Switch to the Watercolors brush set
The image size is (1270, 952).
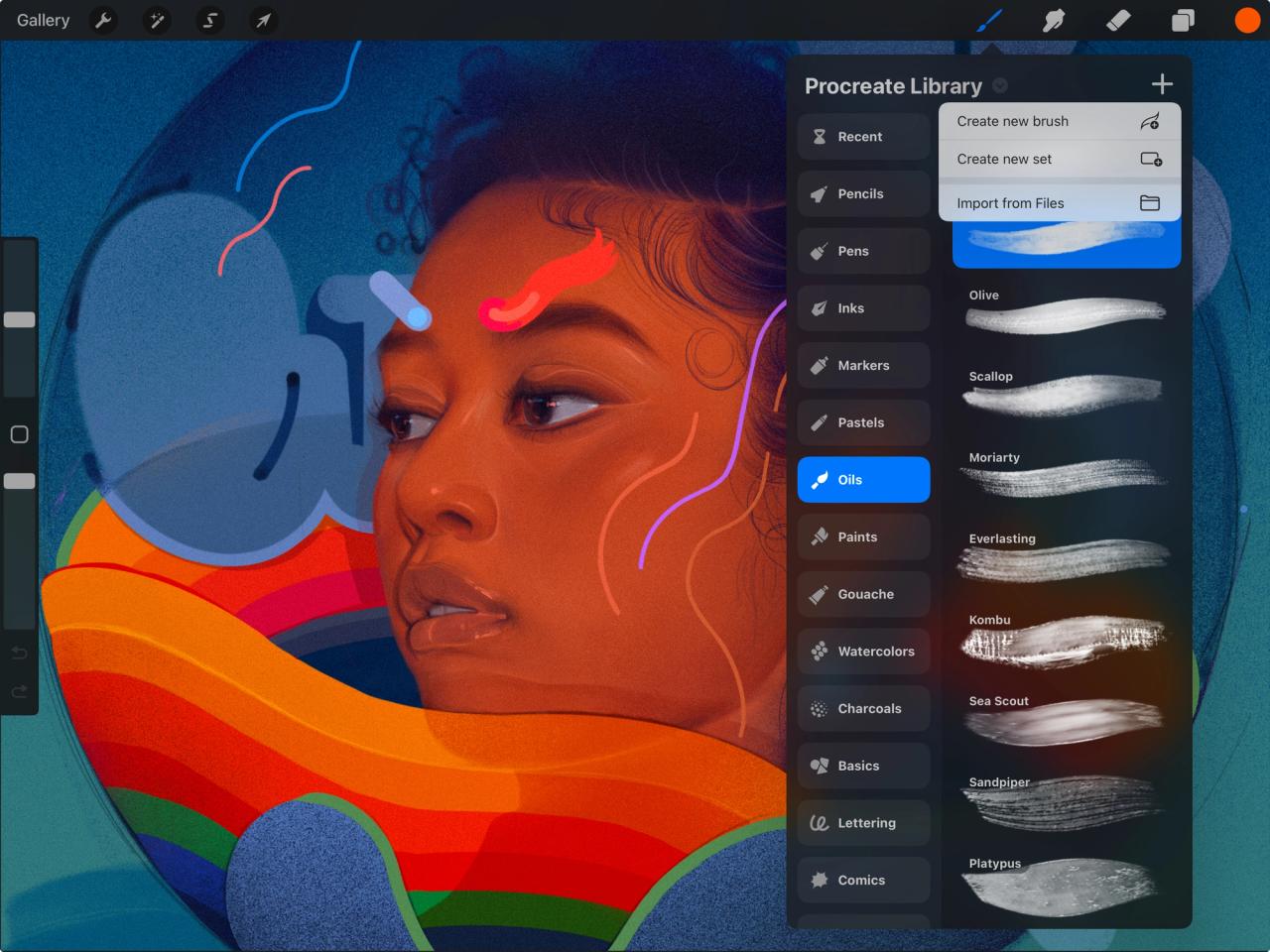(862, 651)
